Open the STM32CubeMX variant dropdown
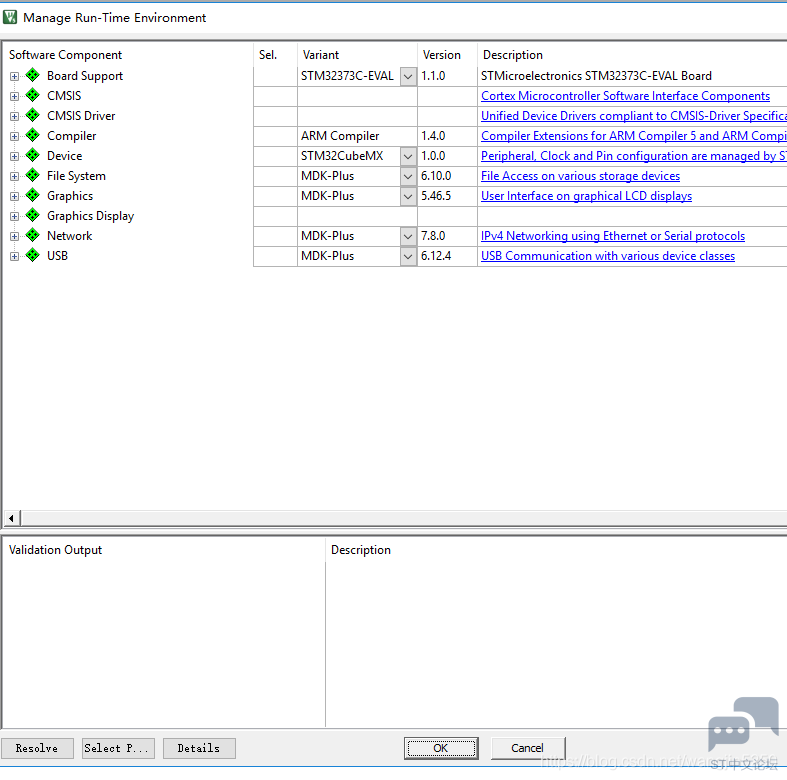The image size is (787, 780). 408,157
